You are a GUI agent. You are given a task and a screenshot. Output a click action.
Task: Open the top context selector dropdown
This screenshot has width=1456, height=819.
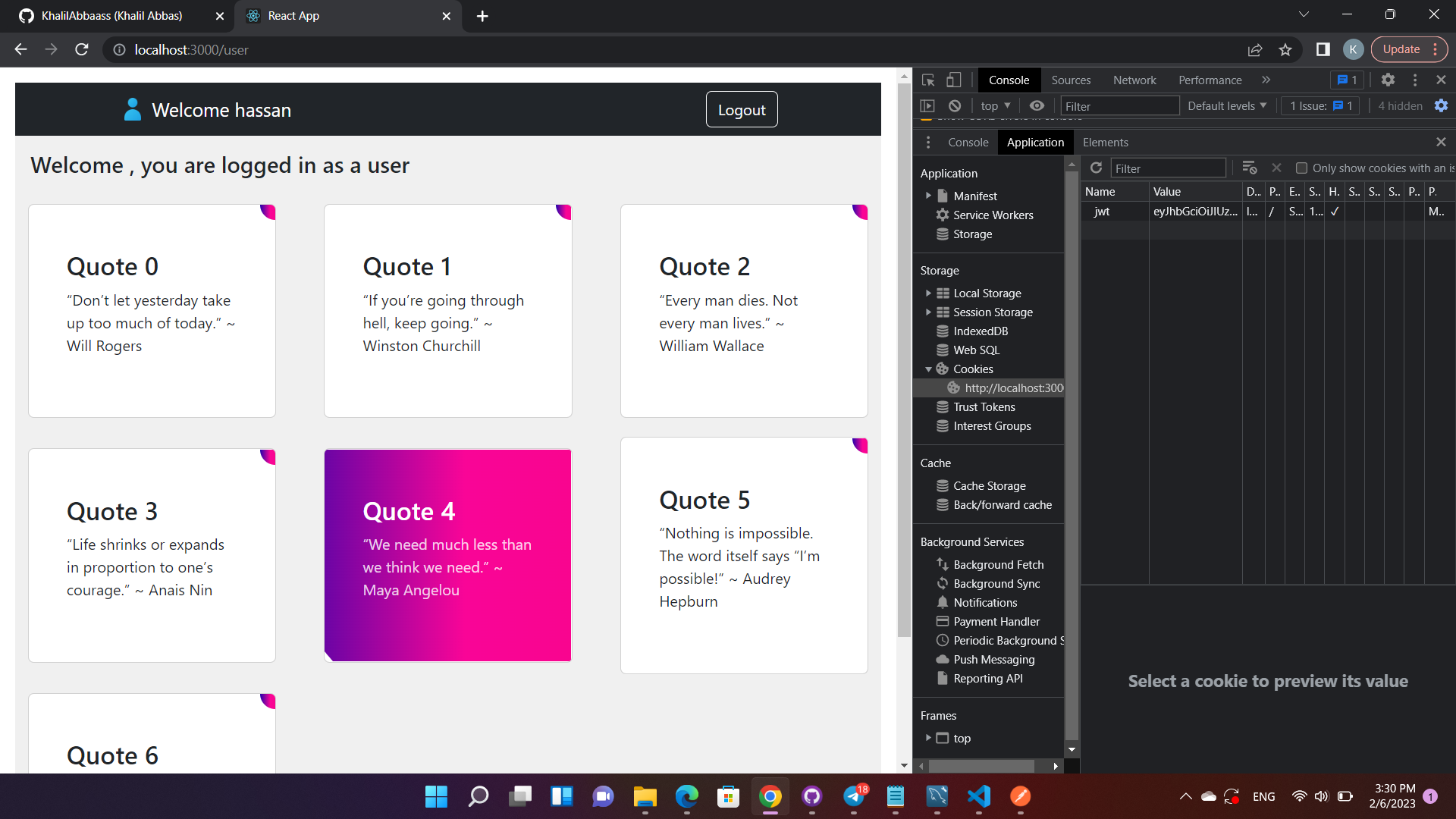point(996,106)
